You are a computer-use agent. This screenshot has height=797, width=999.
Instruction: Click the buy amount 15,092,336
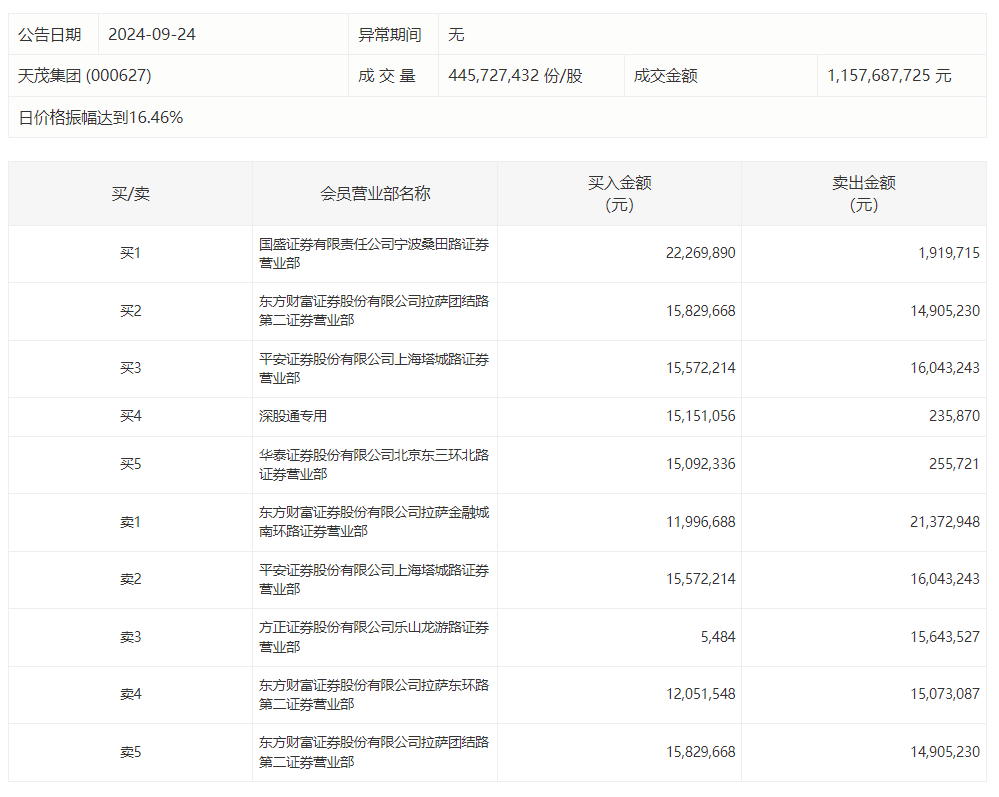700,464
